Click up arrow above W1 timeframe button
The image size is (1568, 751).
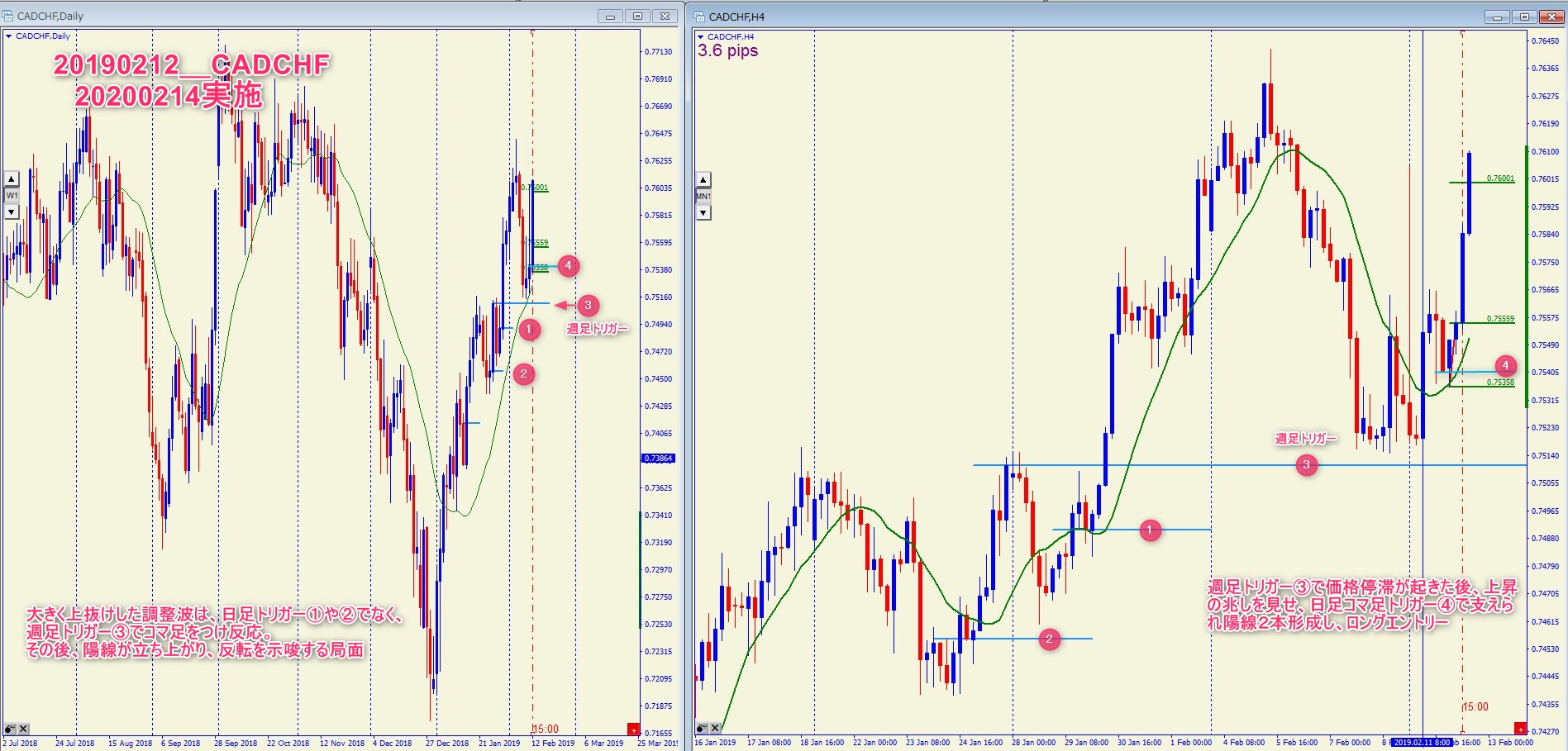click(x=12, y=179)
